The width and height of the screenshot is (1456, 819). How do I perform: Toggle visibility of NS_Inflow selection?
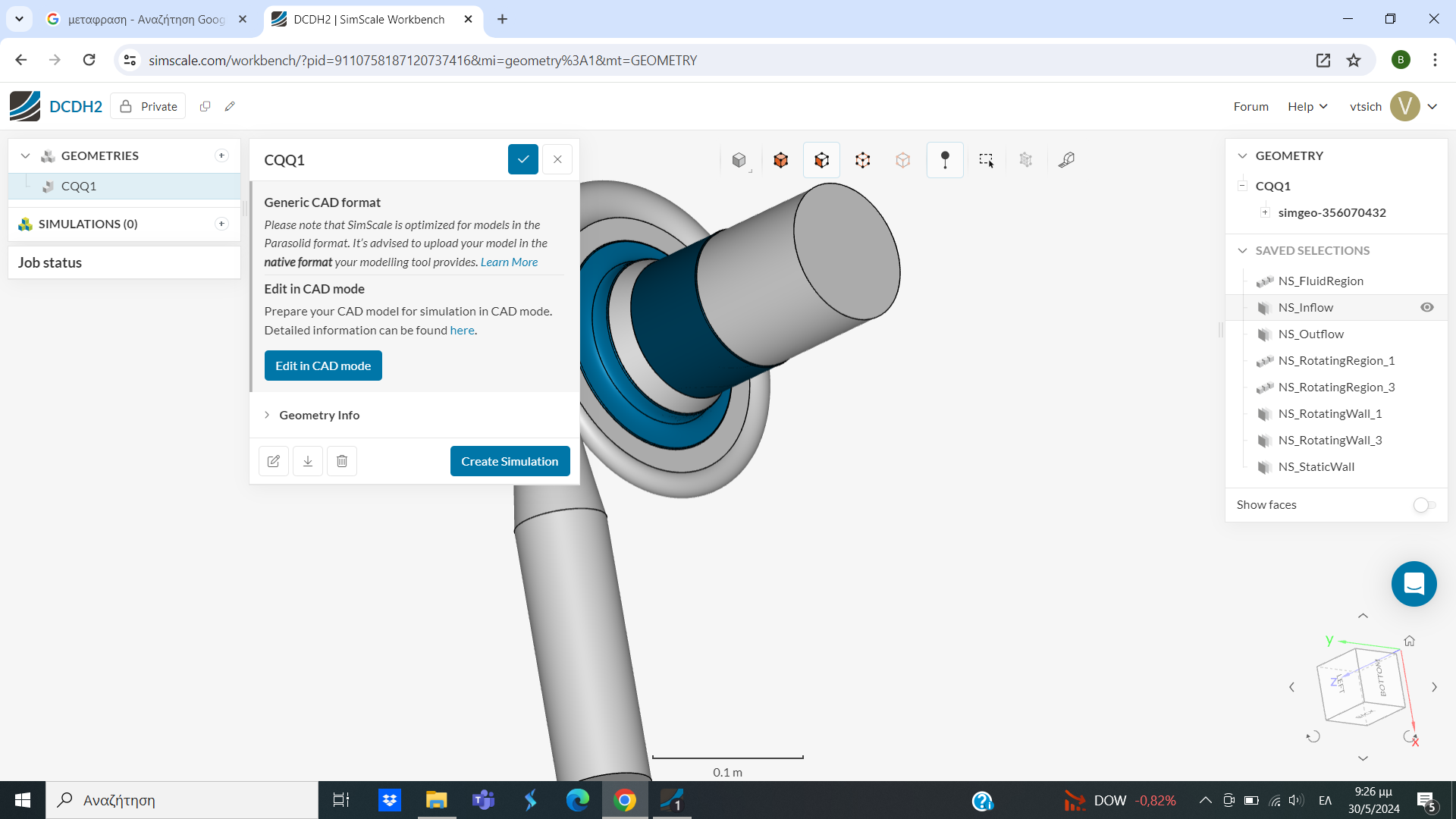[x=1428, y=307]
